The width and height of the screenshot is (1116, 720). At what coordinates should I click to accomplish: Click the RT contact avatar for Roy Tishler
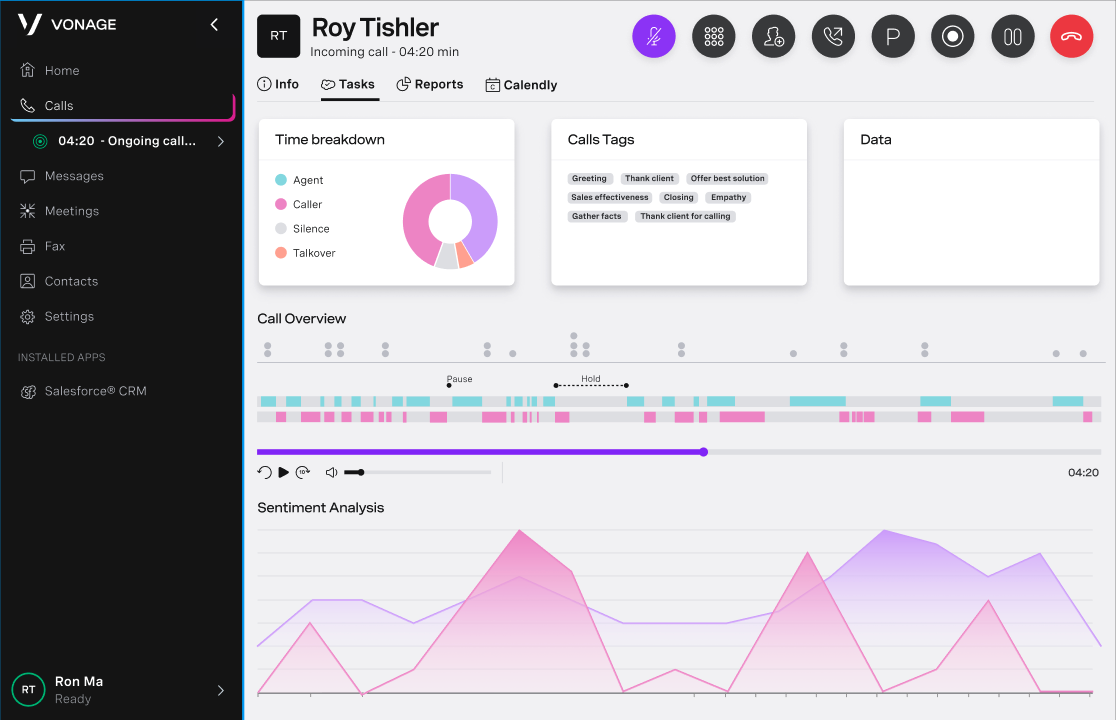pyautogui.click(x=278, y=36)
